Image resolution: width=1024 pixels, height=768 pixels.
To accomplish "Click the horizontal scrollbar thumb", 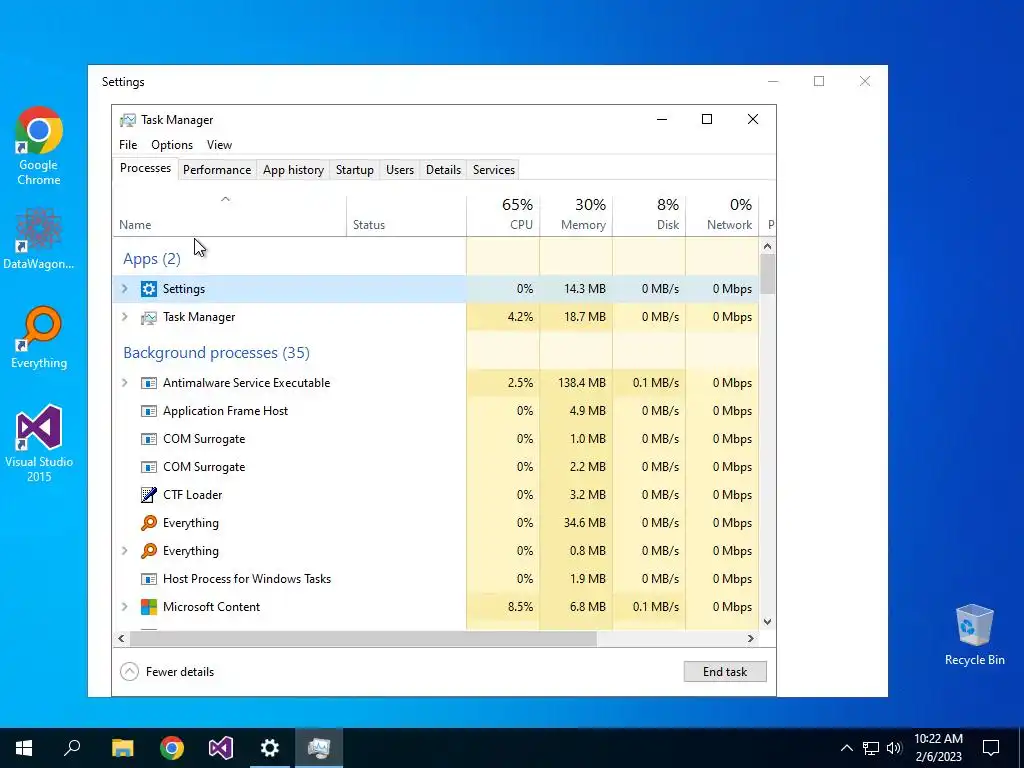I will (x=363, y=638).
